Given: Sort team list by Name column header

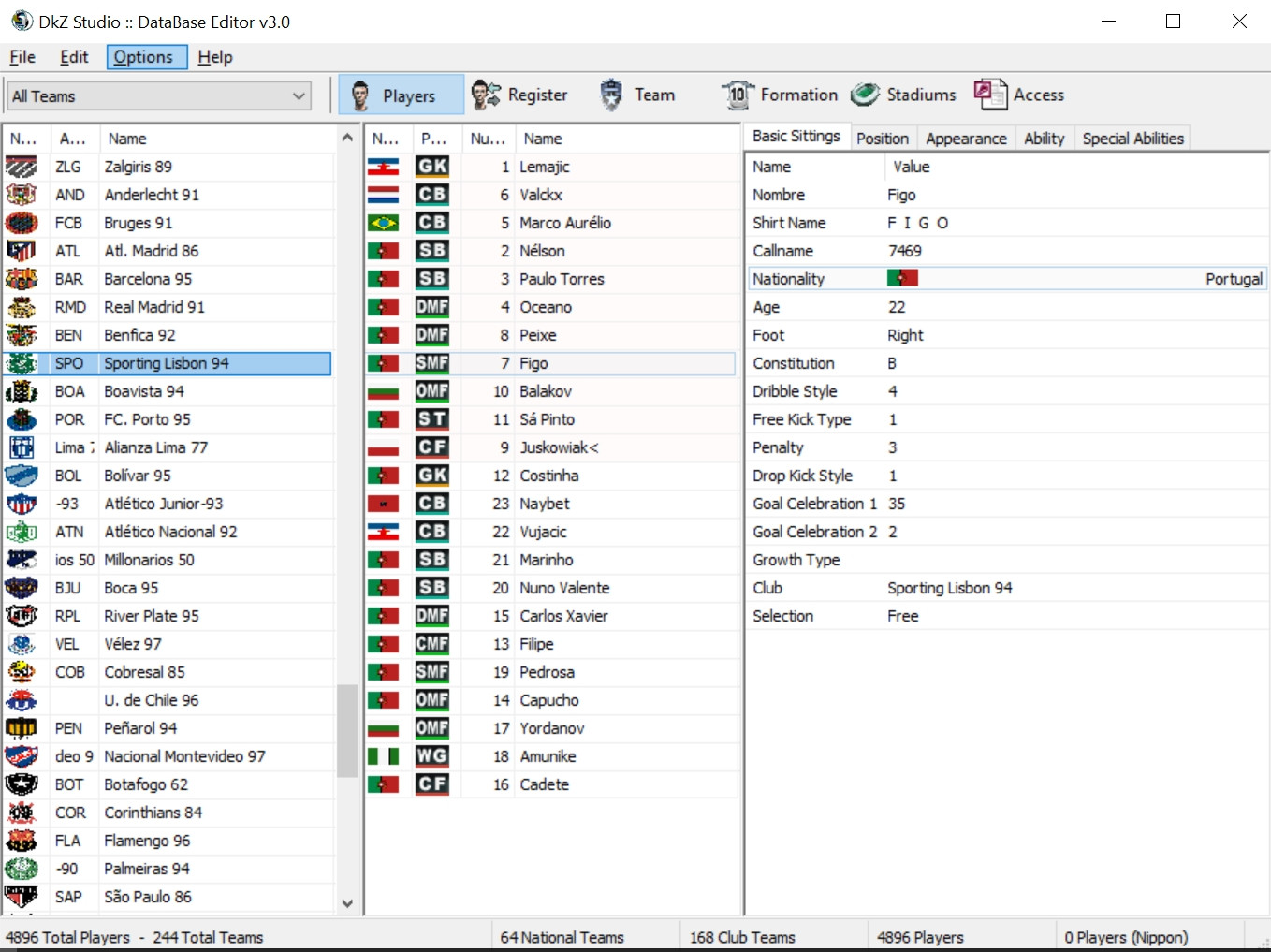Looking at the screenshot, I should coord(217,139).
